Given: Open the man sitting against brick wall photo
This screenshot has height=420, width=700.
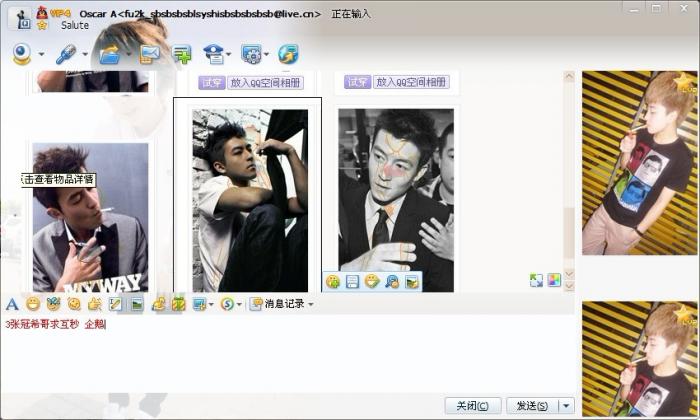Looking at the screenshot, I should tap(250, 201).
